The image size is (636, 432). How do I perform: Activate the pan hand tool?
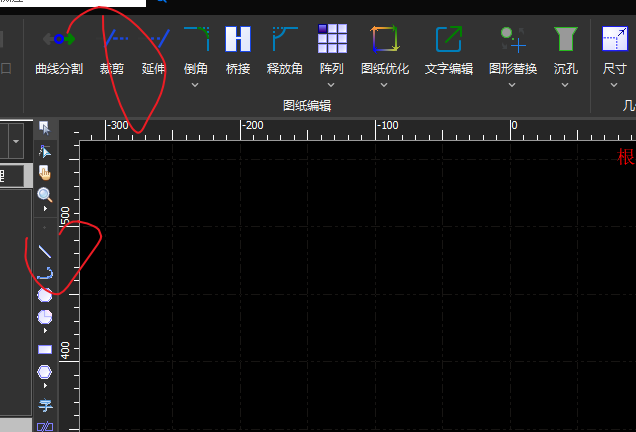[45, 173]
